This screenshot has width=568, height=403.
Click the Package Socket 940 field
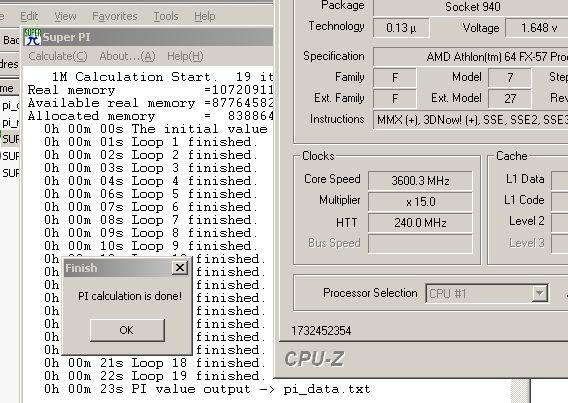click(x=471, y=7)
